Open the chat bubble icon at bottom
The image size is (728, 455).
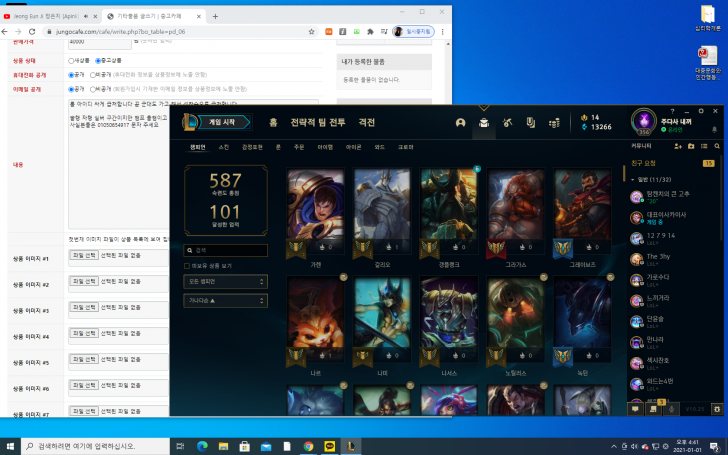point(636,407)
